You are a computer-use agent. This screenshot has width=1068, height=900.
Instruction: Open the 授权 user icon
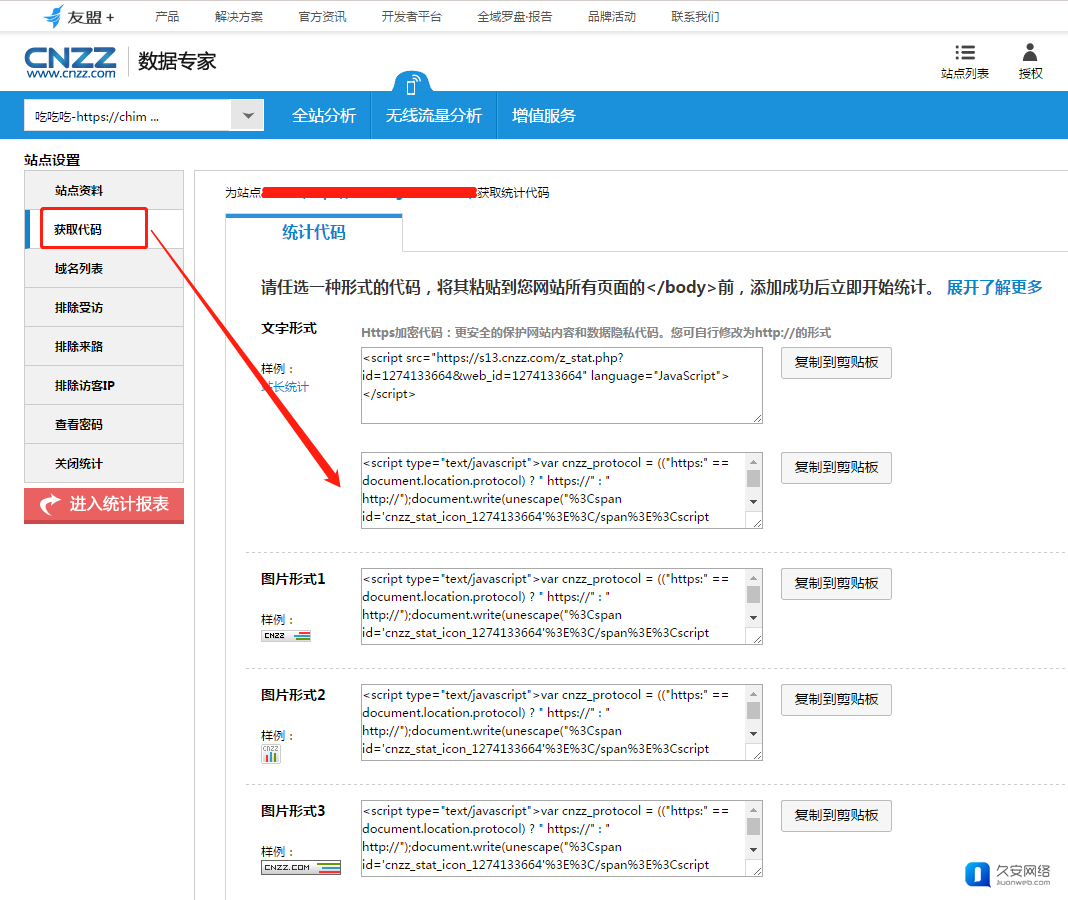pos(1030,52)
